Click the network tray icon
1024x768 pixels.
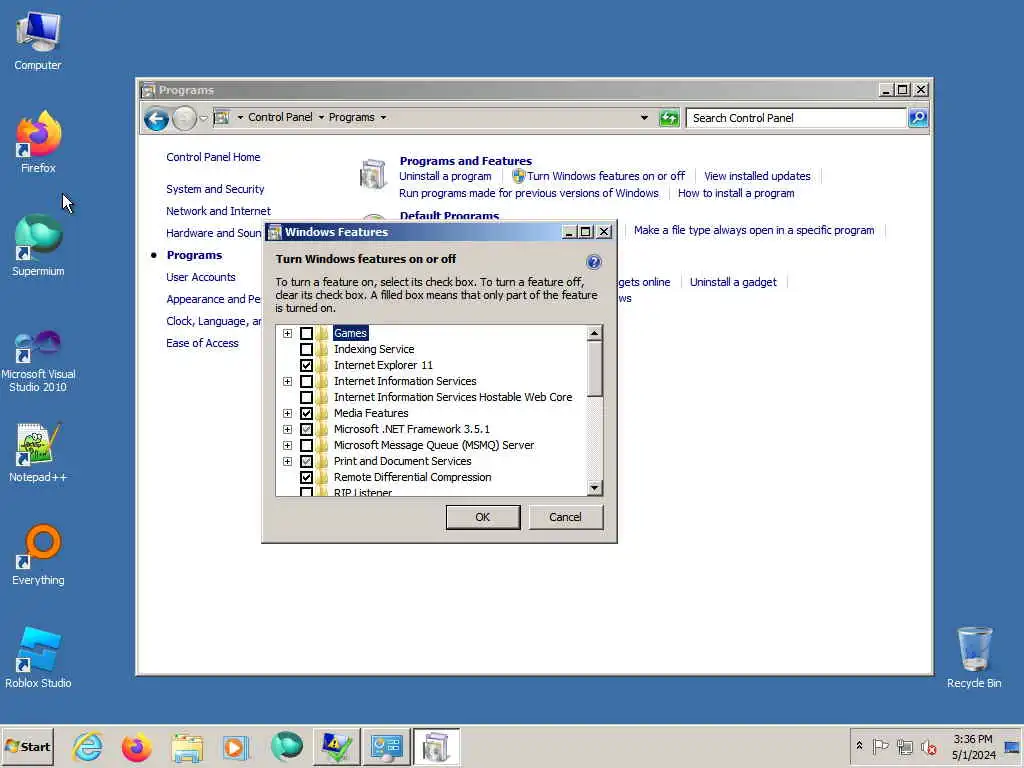point(904,746)
